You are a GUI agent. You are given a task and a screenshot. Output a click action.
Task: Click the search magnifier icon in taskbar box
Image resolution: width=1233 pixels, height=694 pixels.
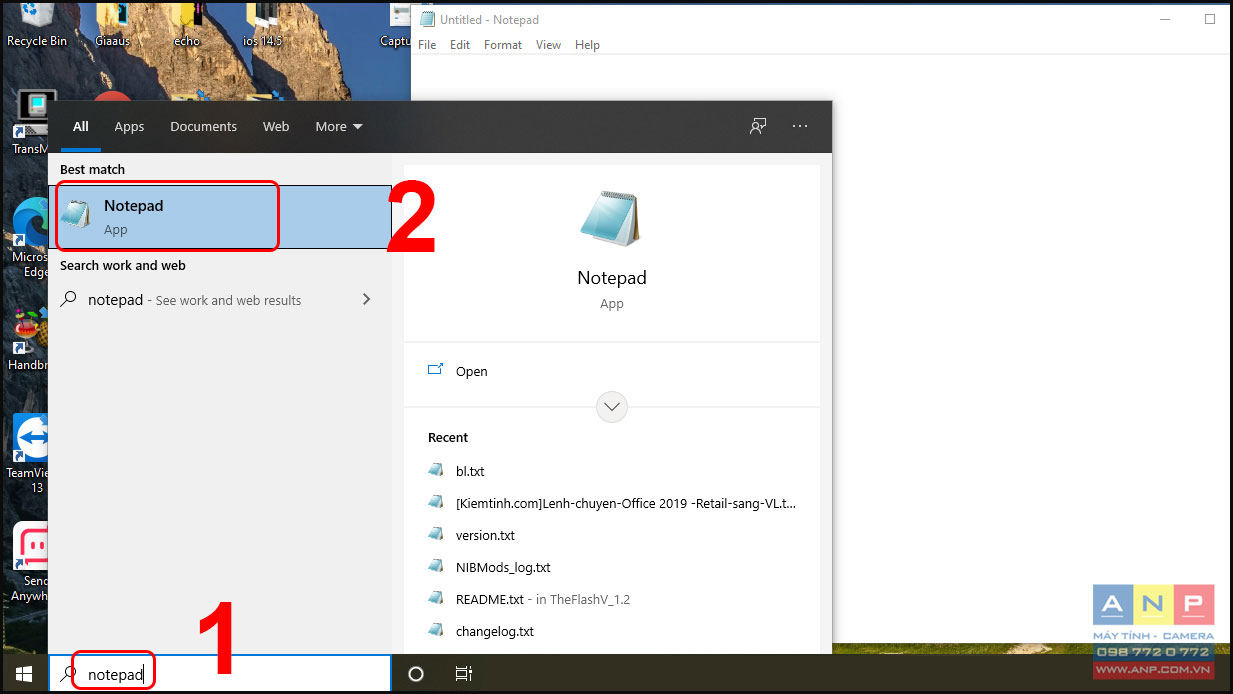pos(68,674)
